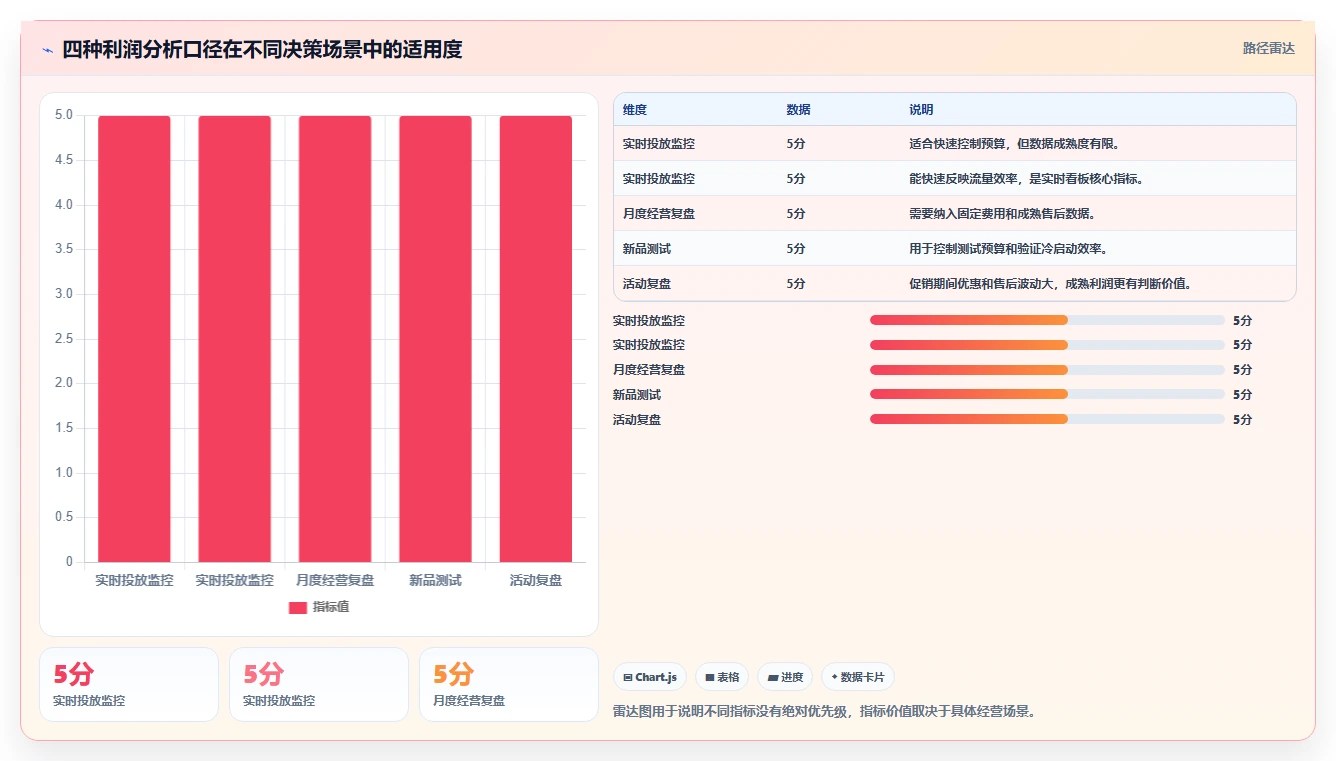
Task: Select the 表格 chip
Action: coord(722,677)
